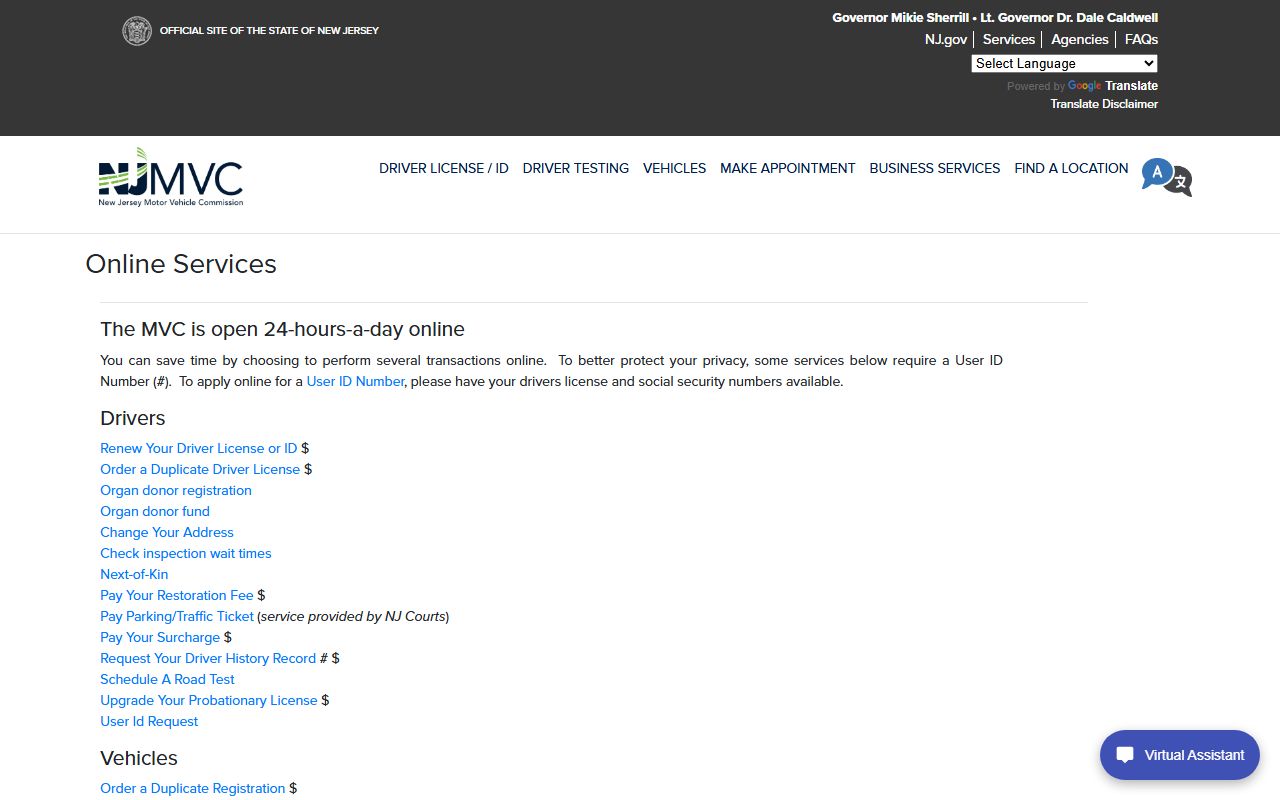Click the Vehicles section heading
This screenshot has width=1280, height=800.
[139, 758]
